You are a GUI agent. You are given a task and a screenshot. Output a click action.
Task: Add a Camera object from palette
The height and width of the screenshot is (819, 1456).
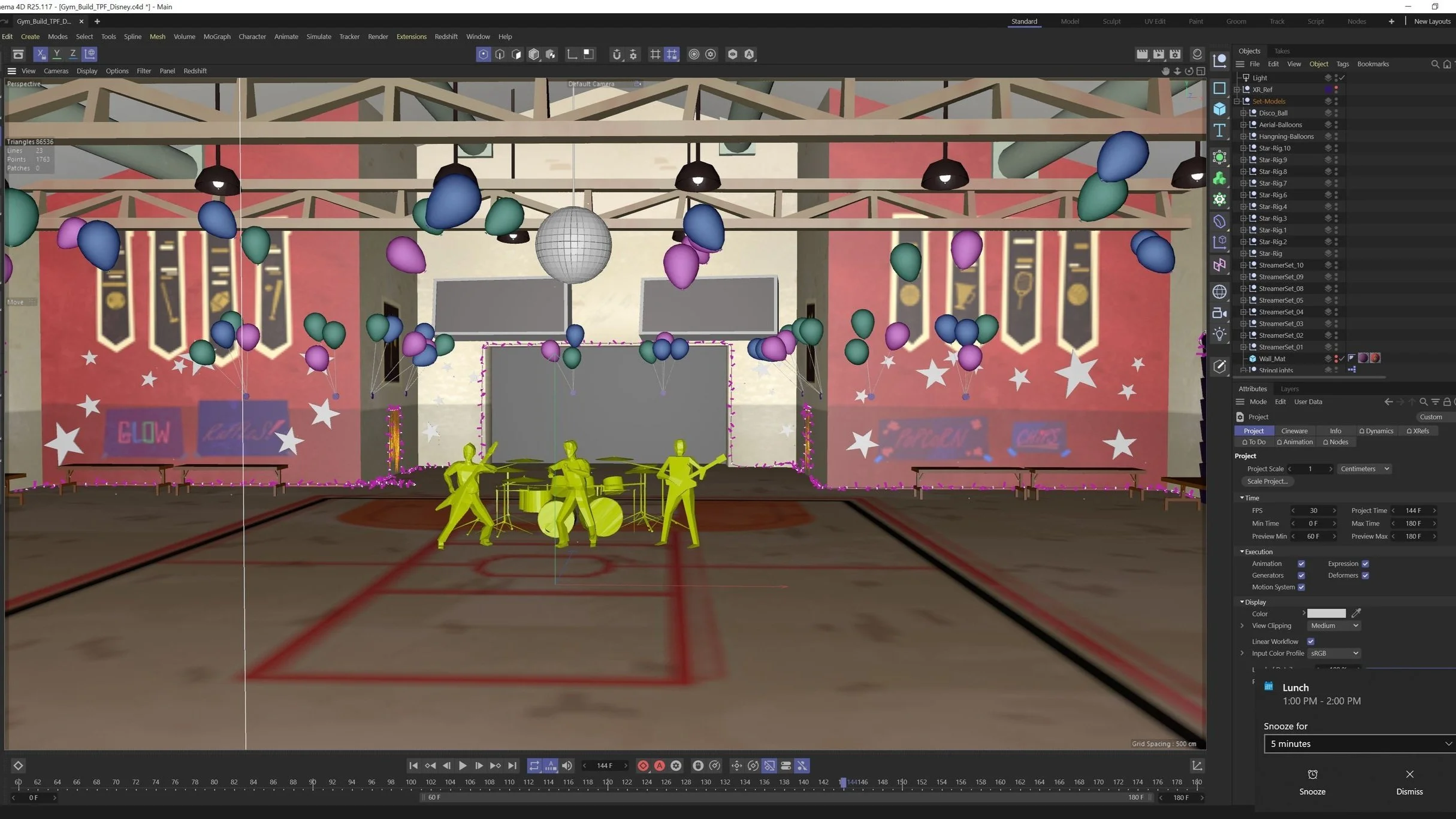click(1219, 313)
